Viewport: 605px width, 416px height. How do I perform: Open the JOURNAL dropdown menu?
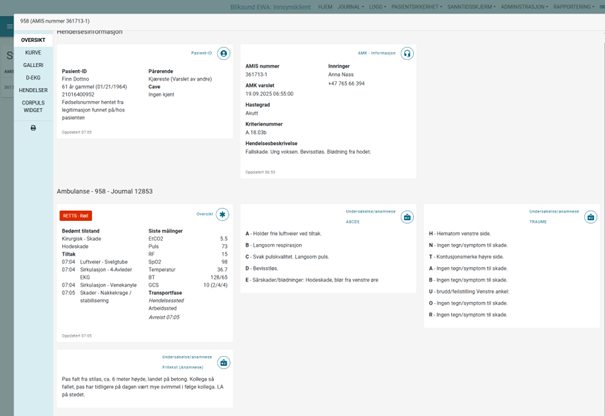[x=349, y=6]
